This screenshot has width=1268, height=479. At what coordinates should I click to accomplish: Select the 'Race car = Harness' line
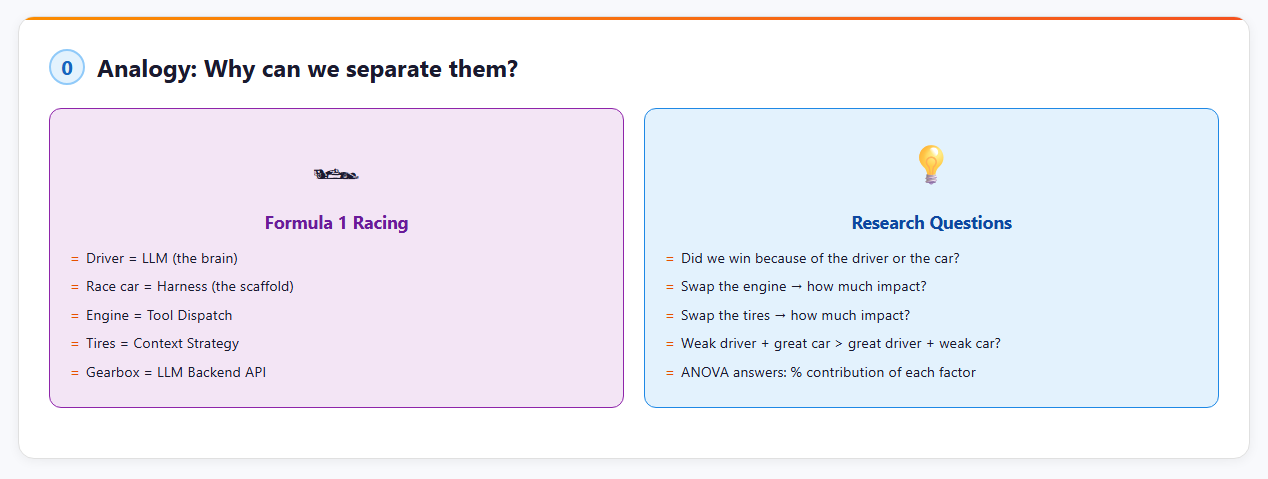[189, 286]
